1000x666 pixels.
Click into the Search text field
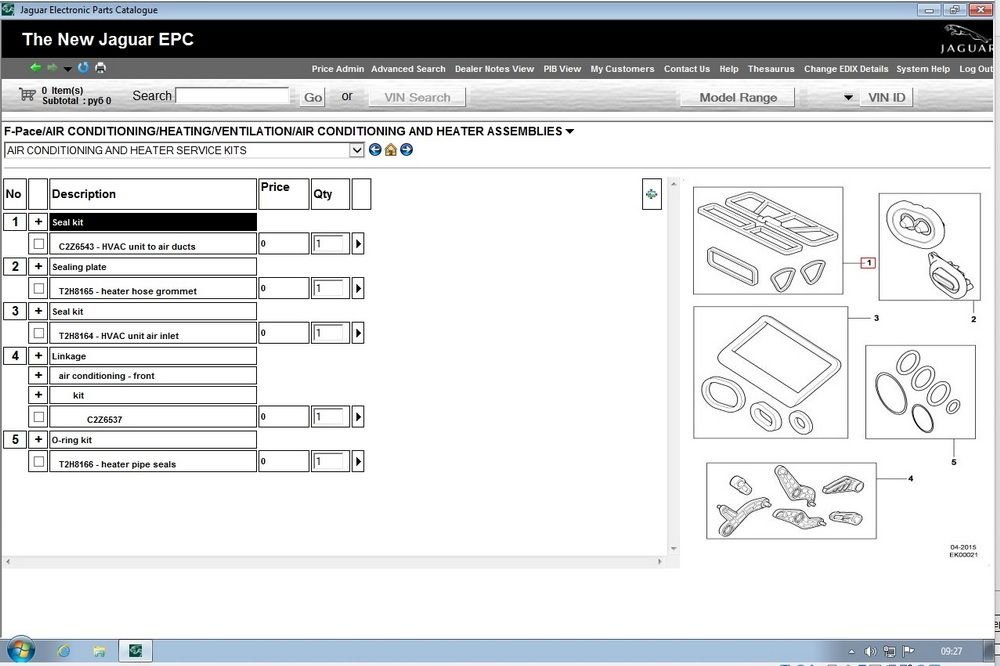coord(233,96)
